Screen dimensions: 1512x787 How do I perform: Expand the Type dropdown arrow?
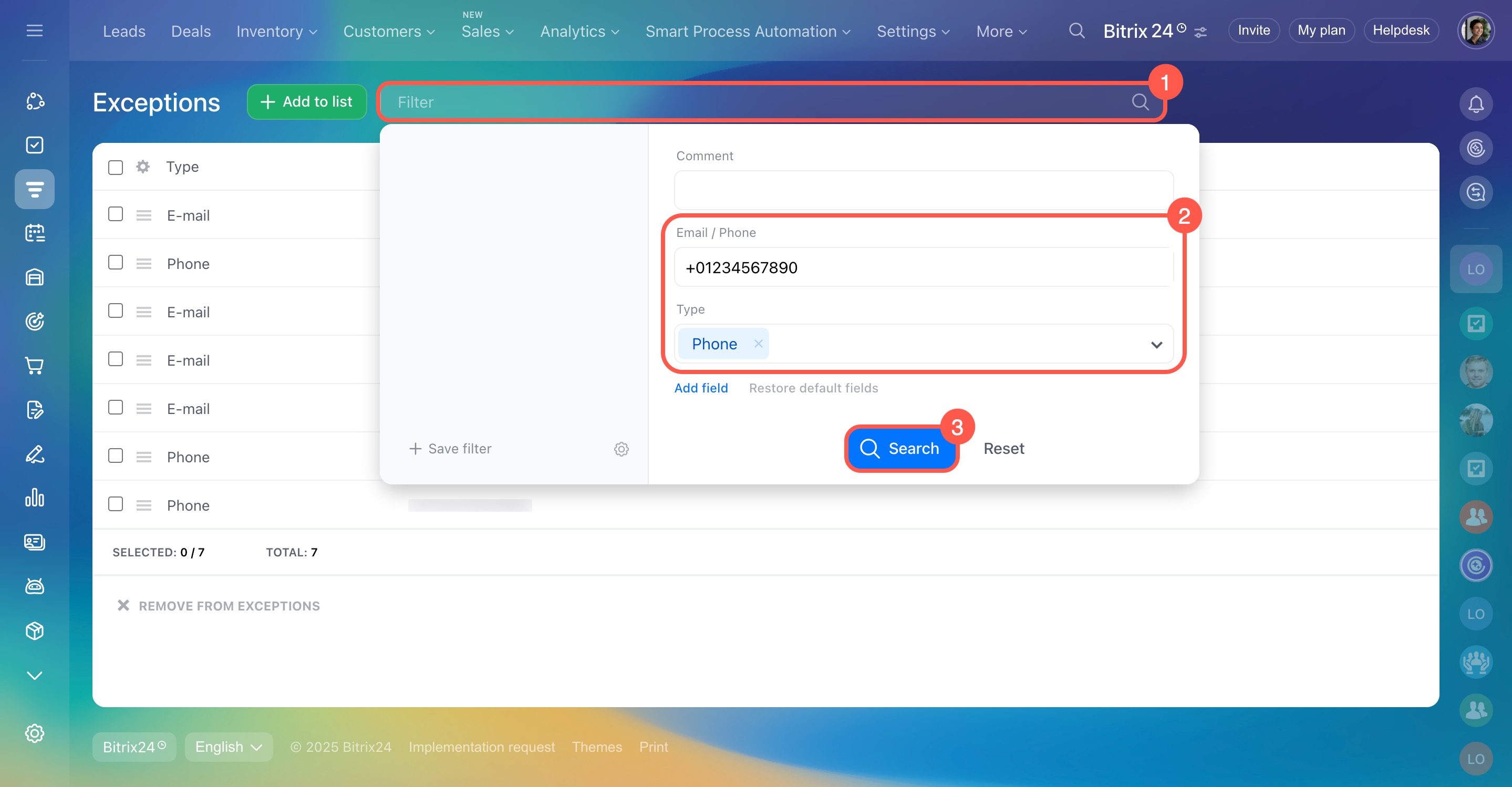(1156, 345)
